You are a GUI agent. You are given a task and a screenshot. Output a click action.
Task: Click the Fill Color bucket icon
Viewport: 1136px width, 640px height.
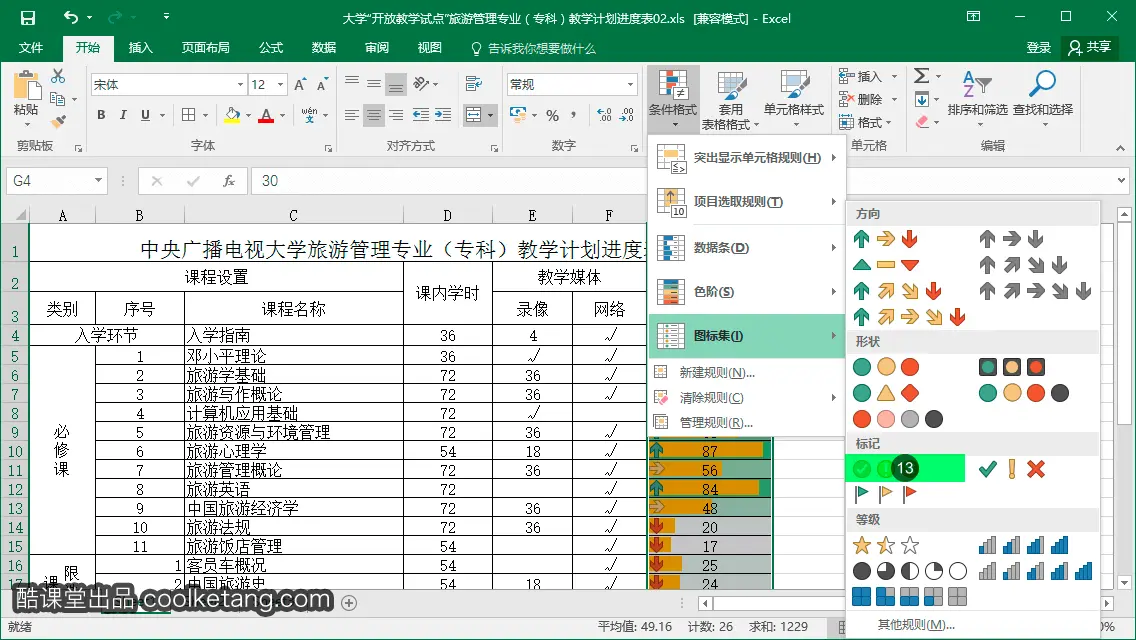[232, 115]
